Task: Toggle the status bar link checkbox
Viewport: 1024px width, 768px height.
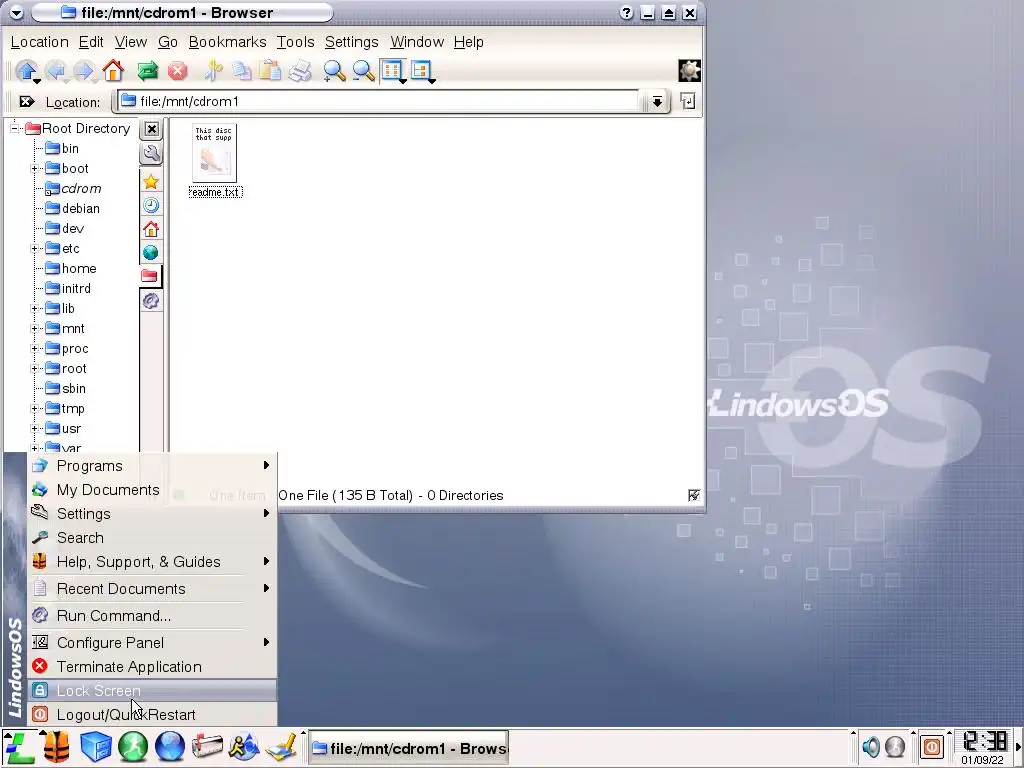Action: (x=694, y=496)
